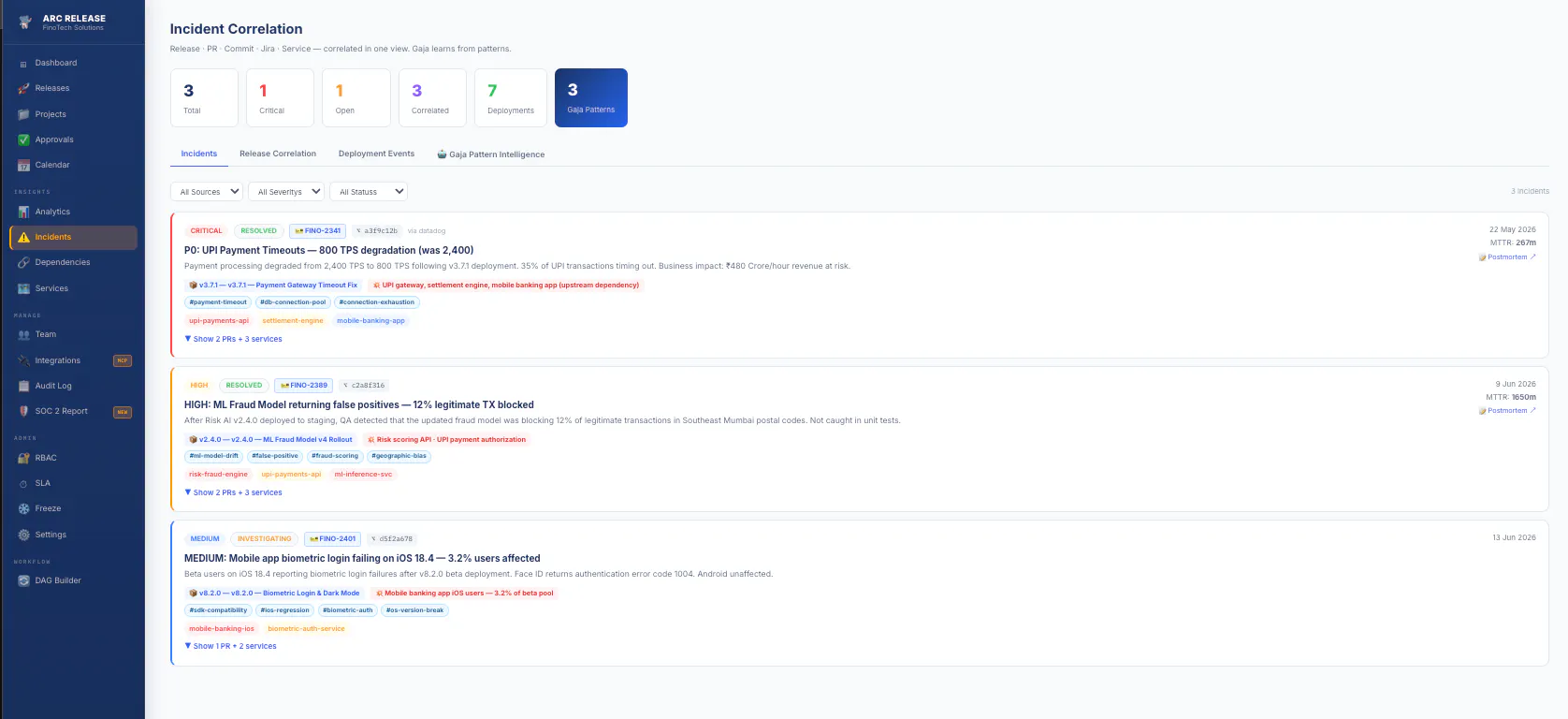Open the SOC 2 Report menu item

tap(73, 411)
